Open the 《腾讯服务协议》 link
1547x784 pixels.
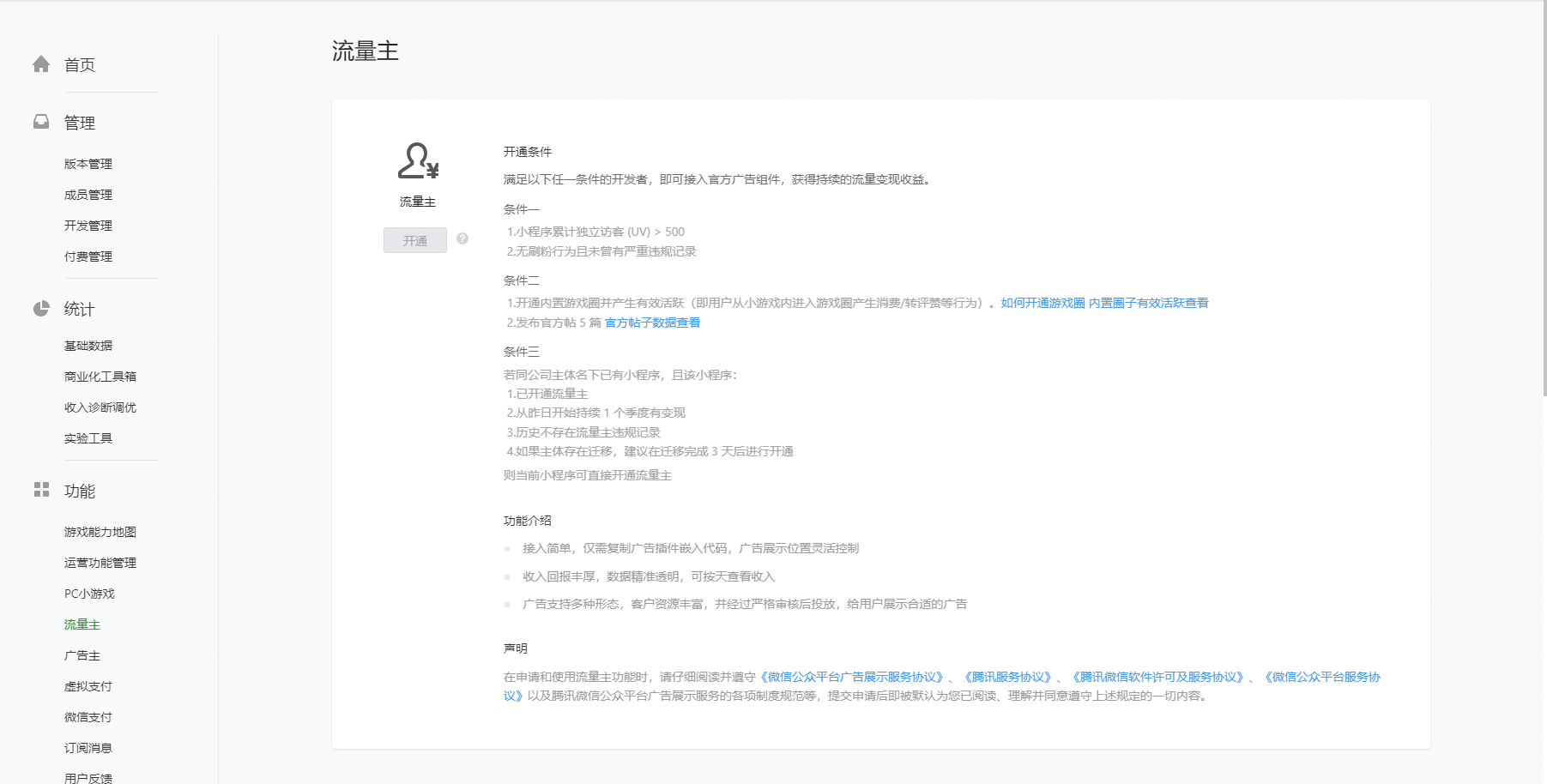pyautogui.click(x=1007, y=677)
